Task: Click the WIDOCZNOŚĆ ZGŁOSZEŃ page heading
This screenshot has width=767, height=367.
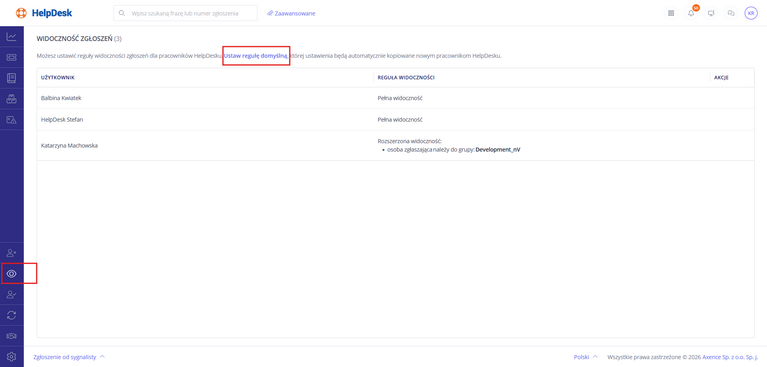Action: click(x=75, y=38)
